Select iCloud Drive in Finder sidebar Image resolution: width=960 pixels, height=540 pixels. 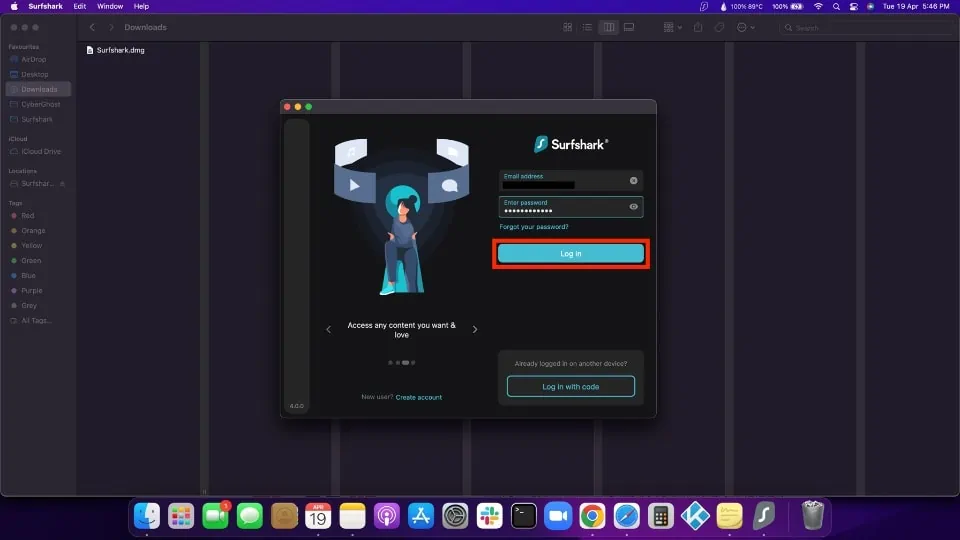click(x=38, y=151)
